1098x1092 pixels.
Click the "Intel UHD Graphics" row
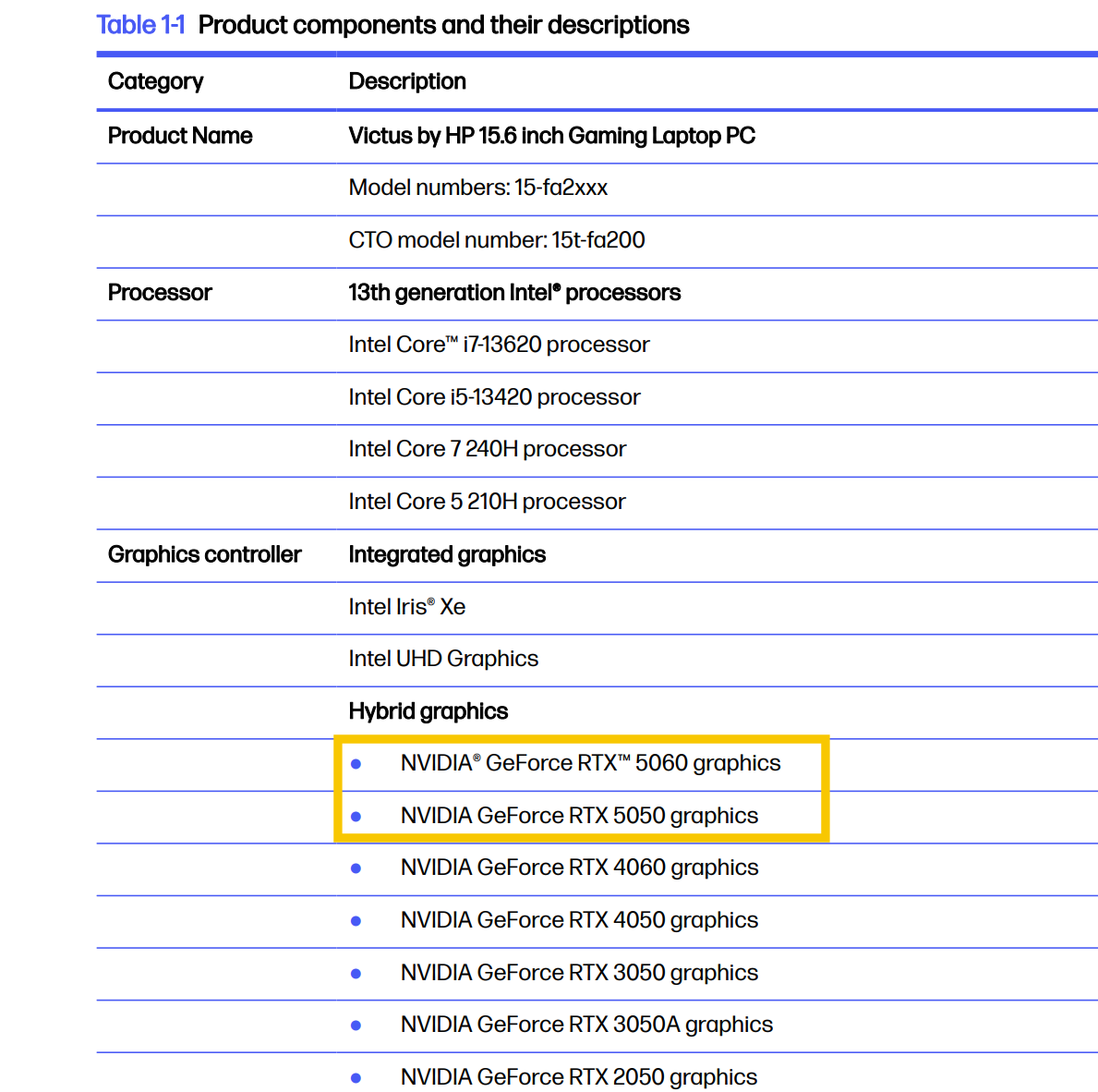(x=443, y=659)
